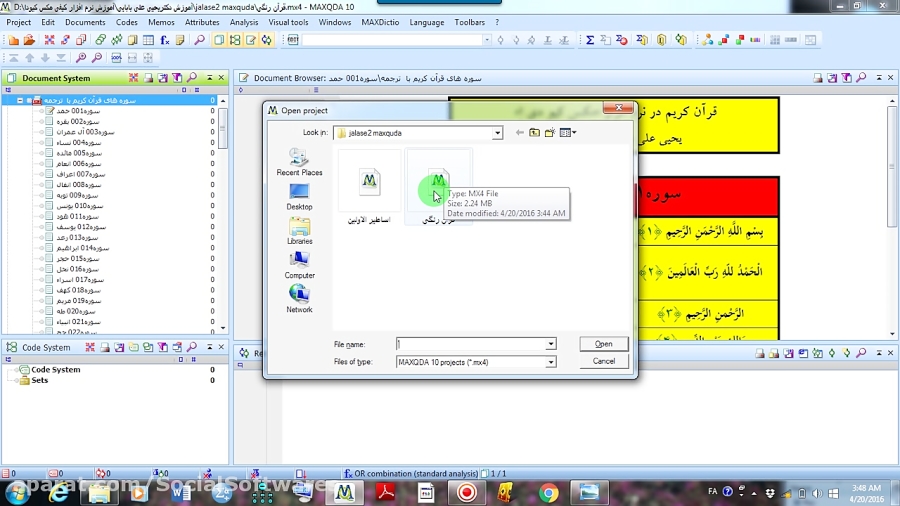Image resolution: width=900 pixels, height=506 pixels.
Task: Reset activations in Code System header
Action: (90, 347)
